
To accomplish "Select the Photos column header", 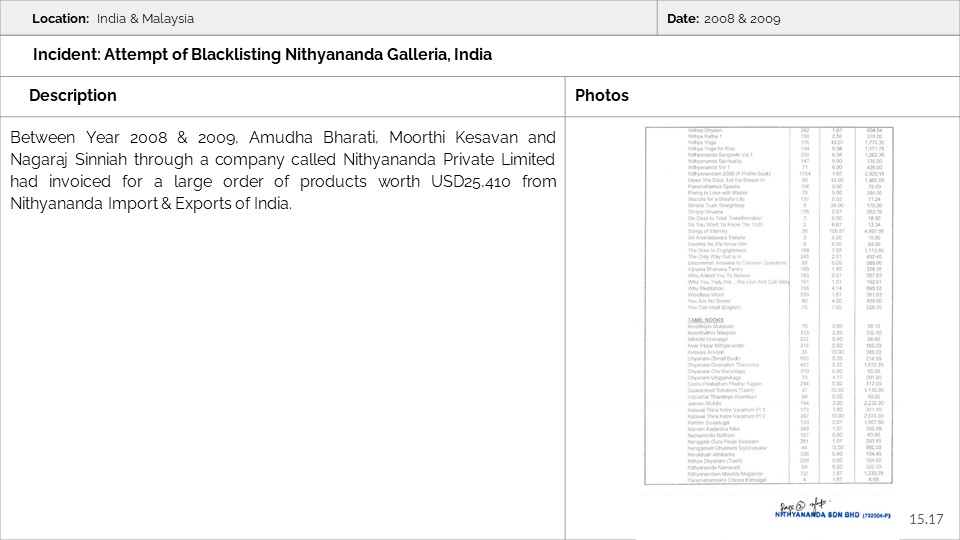I will (602, 95).
